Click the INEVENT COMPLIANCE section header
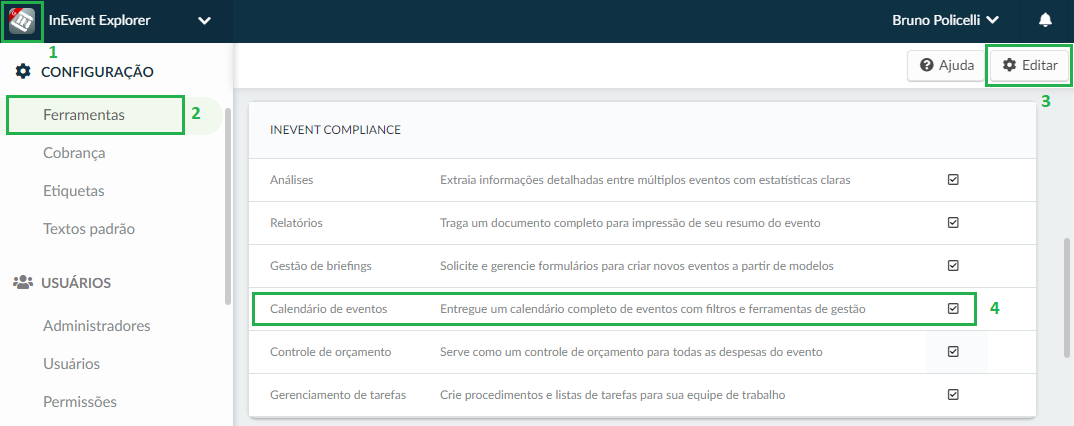Image resolution: width=1074 pixels, height=426 pixels. 336,129
